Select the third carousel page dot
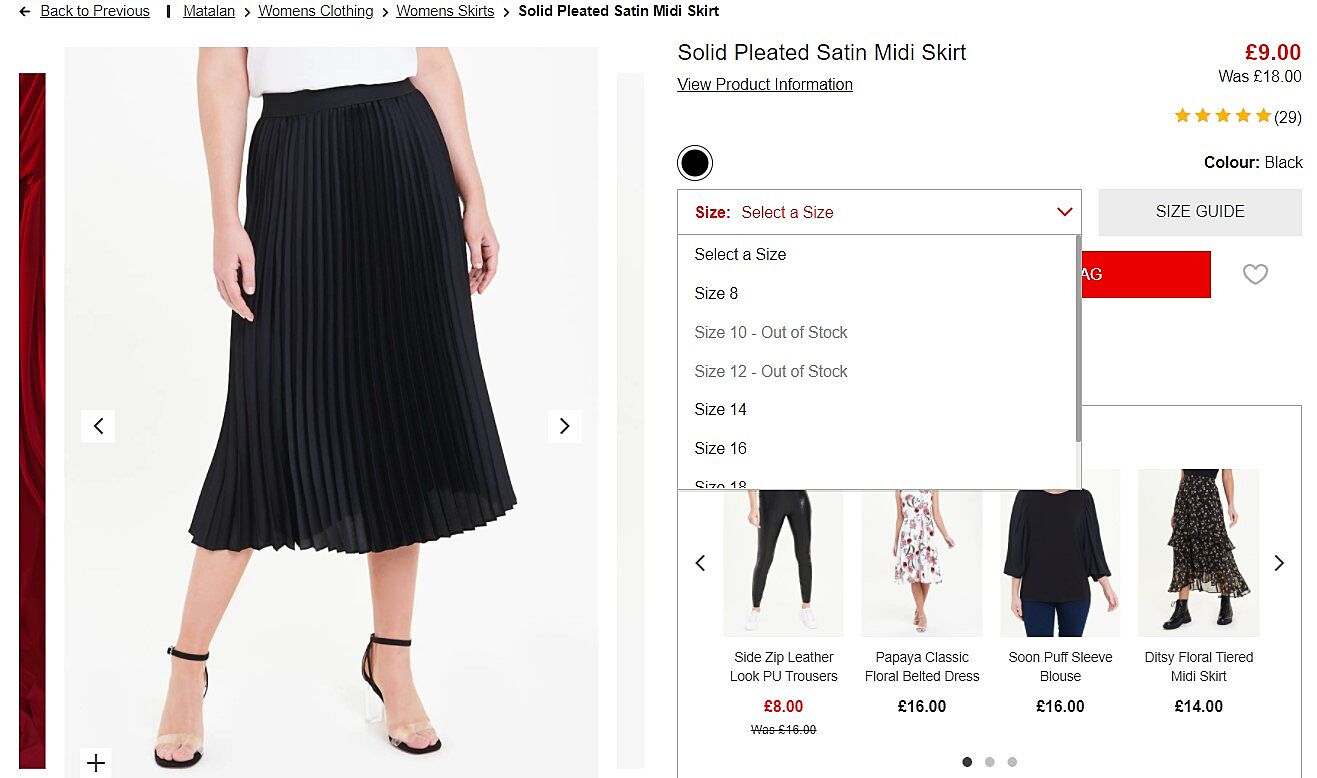The height and width of the screenshot is (778, 1317). click(x=1012, y=762)
